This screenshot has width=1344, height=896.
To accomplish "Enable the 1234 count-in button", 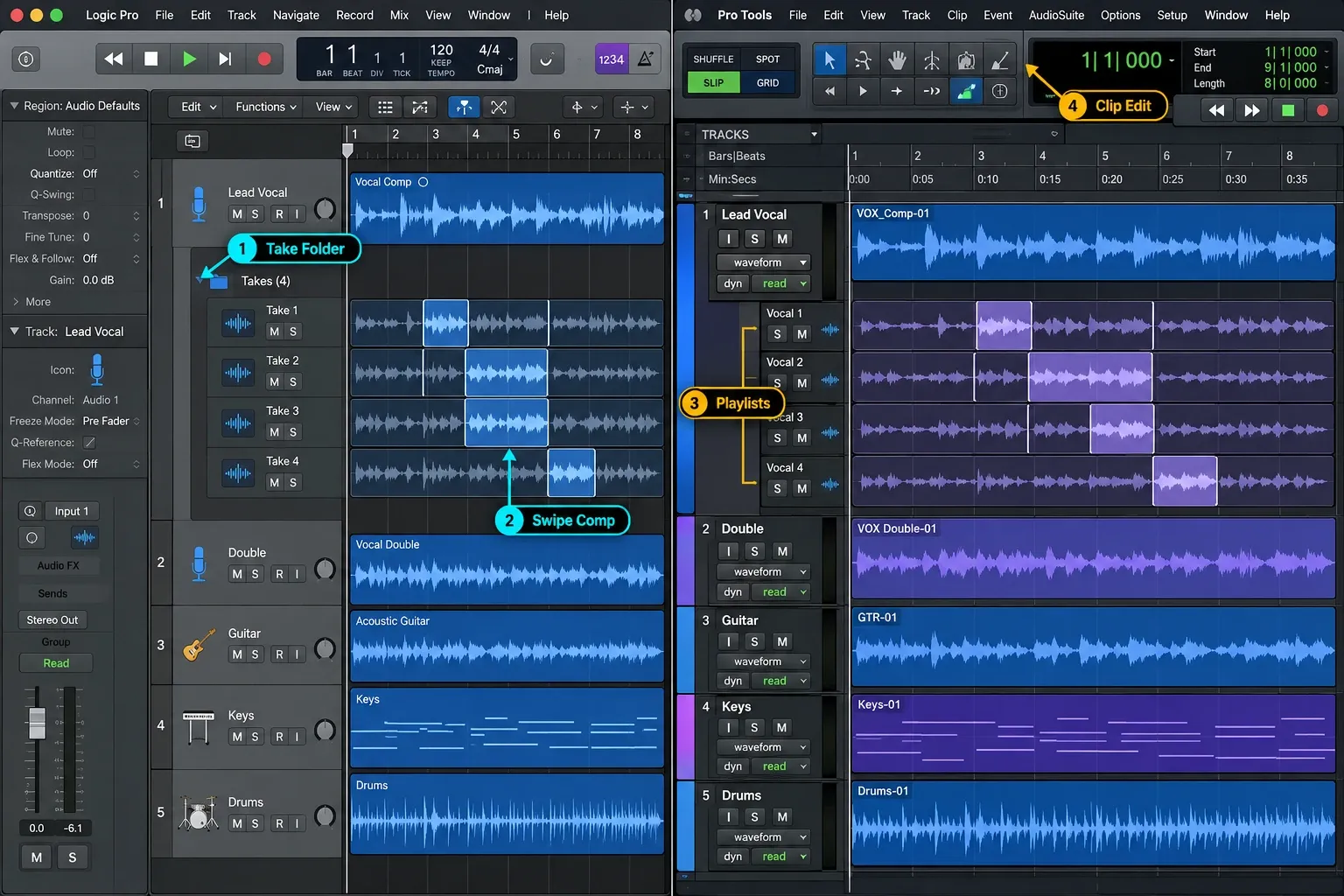I will click(x=611, y=59).
